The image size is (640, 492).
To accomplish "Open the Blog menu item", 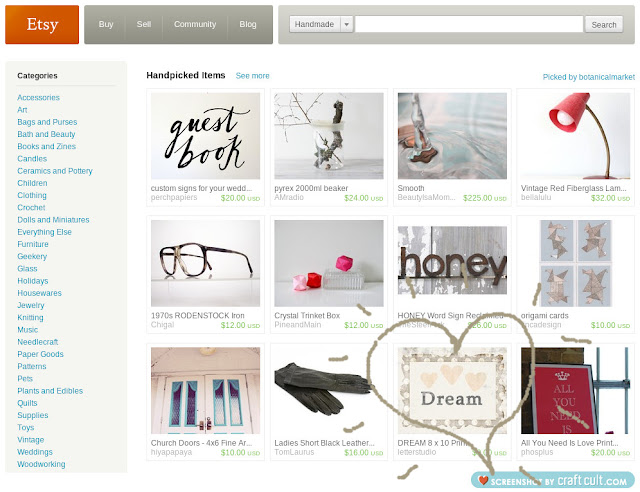I will [248, 24].
